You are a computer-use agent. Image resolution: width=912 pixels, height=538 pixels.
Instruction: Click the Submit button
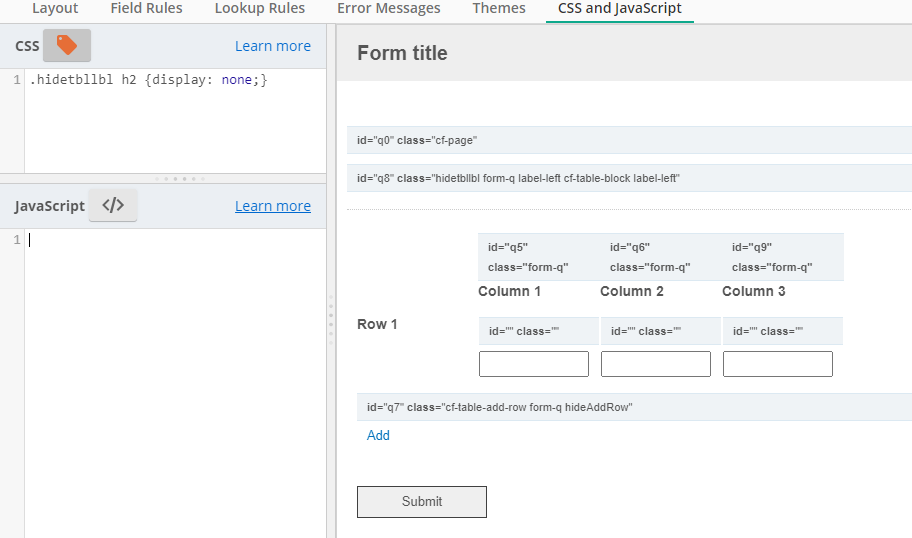(422, 501)
